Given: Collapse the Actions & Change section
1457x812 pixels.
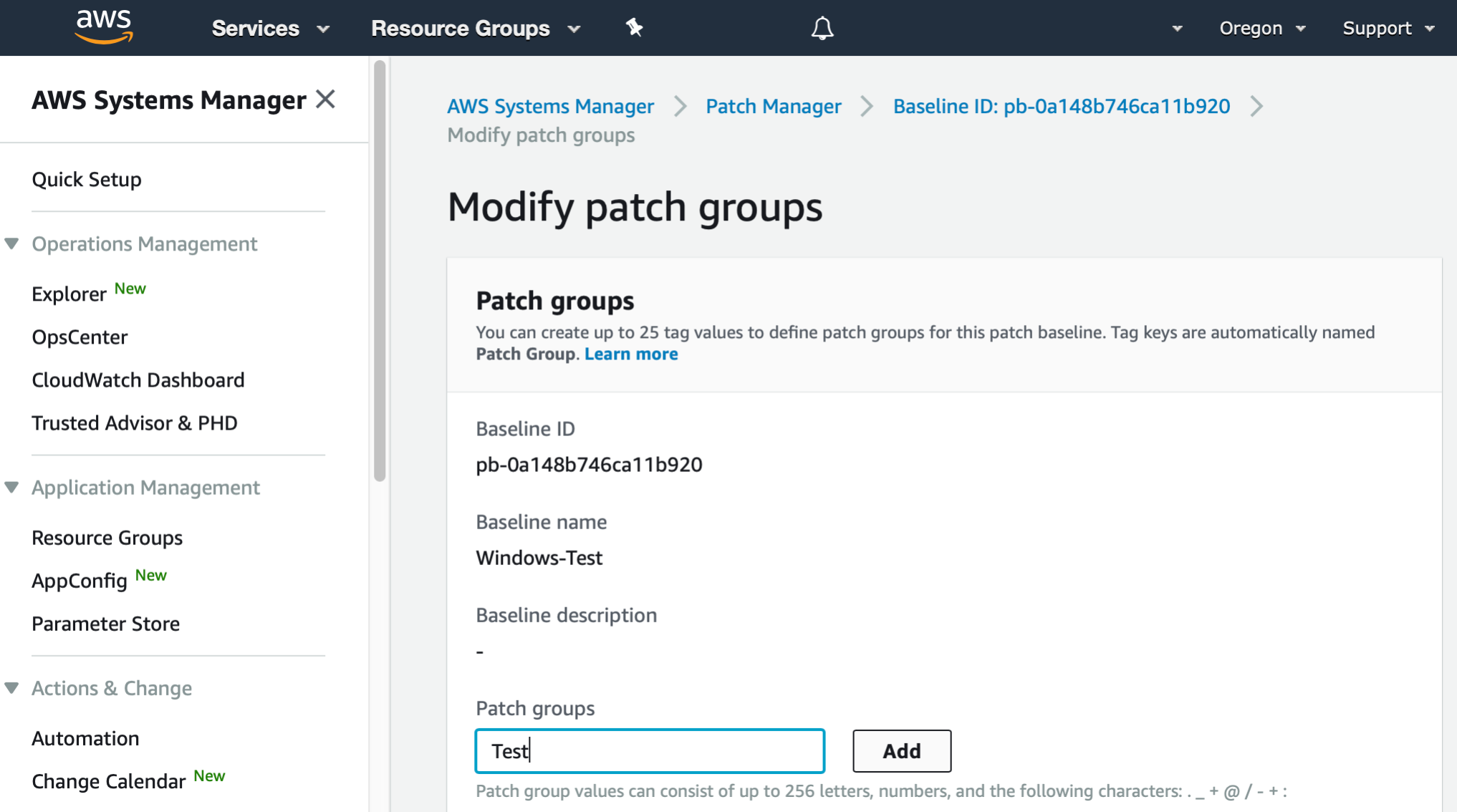Looking at the screenshot, I should click(x=11, y=687).
